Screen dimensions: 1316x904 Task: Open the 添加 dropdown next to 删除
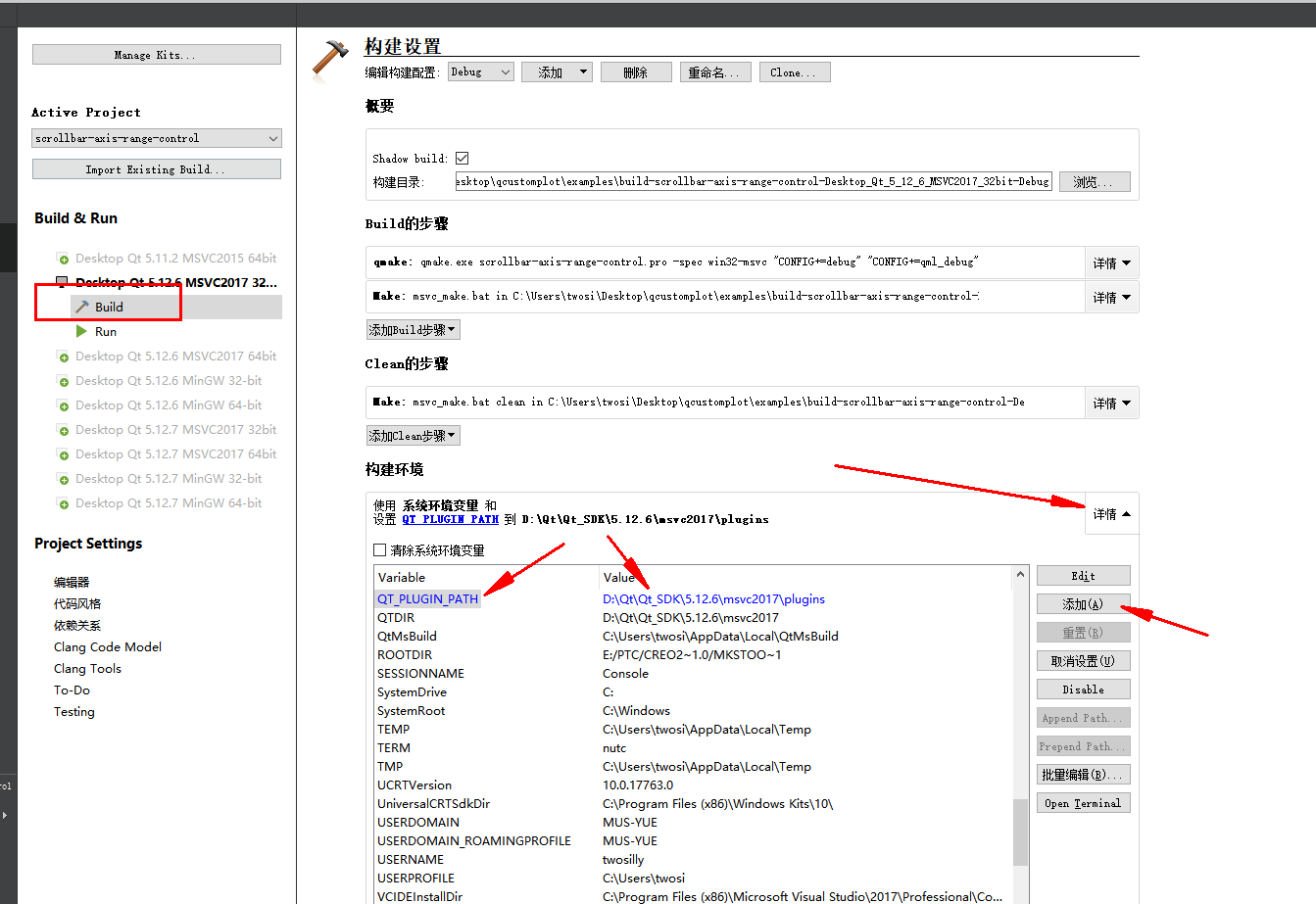pyautogui.click(x=557, y=71)
